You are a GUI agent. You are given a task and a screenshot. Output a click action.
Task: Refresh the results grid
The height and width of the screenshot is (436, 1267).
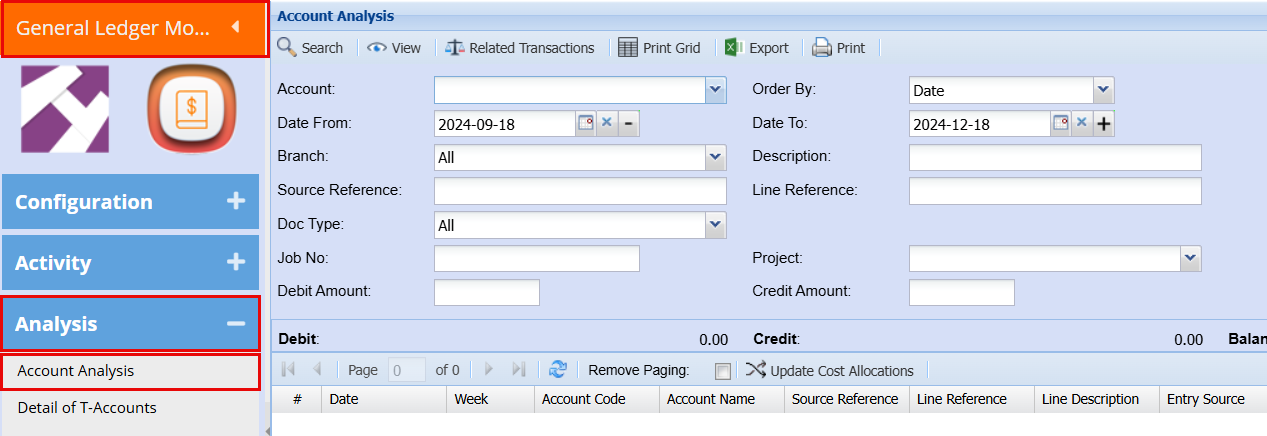coord(559,370)
